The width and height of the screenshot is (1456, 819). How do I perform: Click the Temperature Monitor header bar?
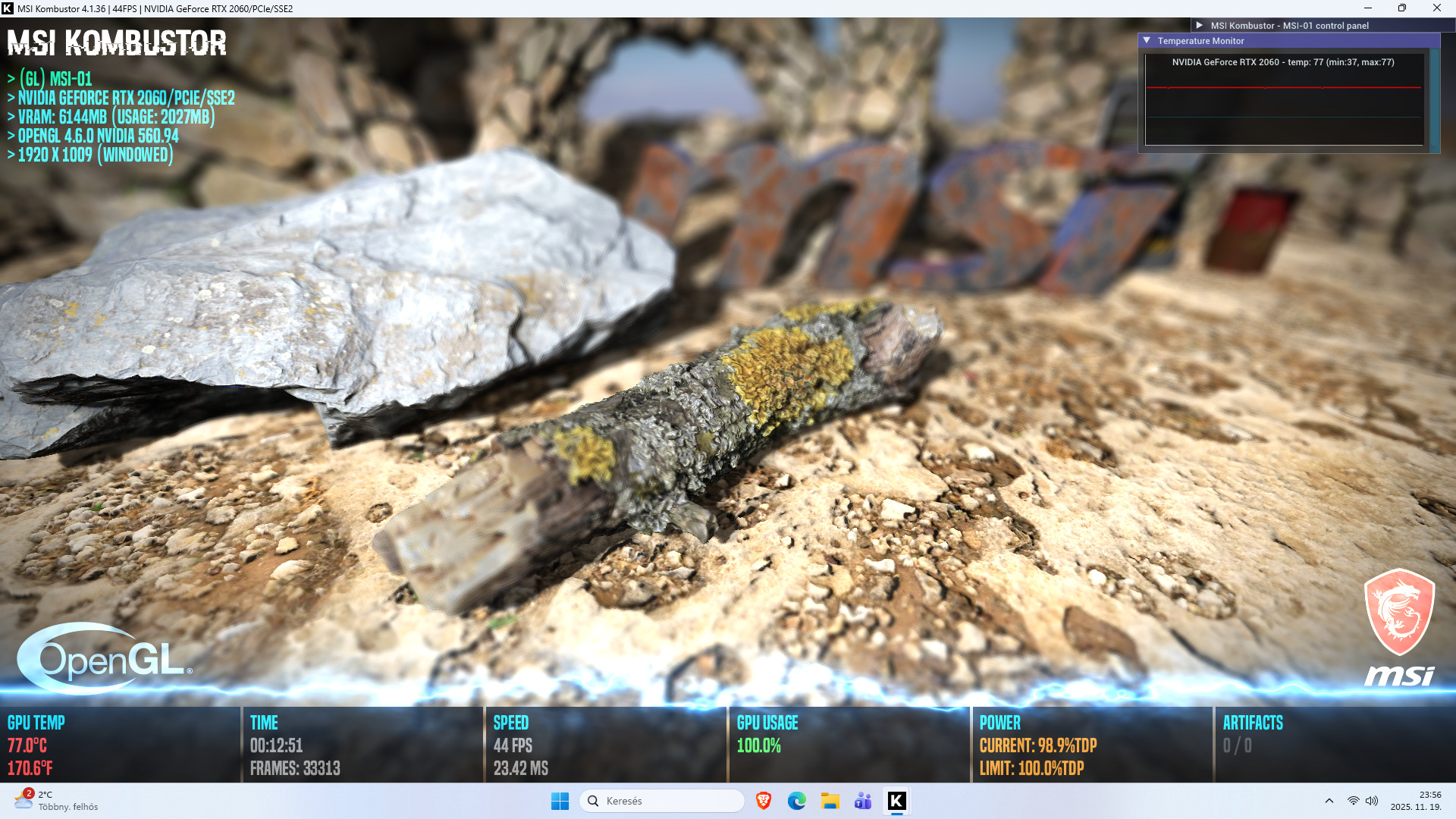click(x=1289, y=41)
